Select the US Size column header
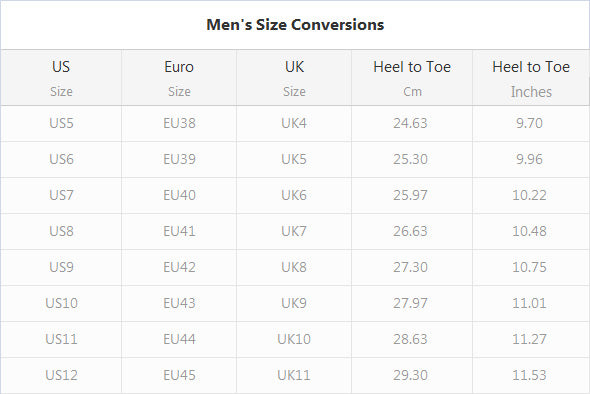Viewport: 590px width, 394px height. point(61,78)
